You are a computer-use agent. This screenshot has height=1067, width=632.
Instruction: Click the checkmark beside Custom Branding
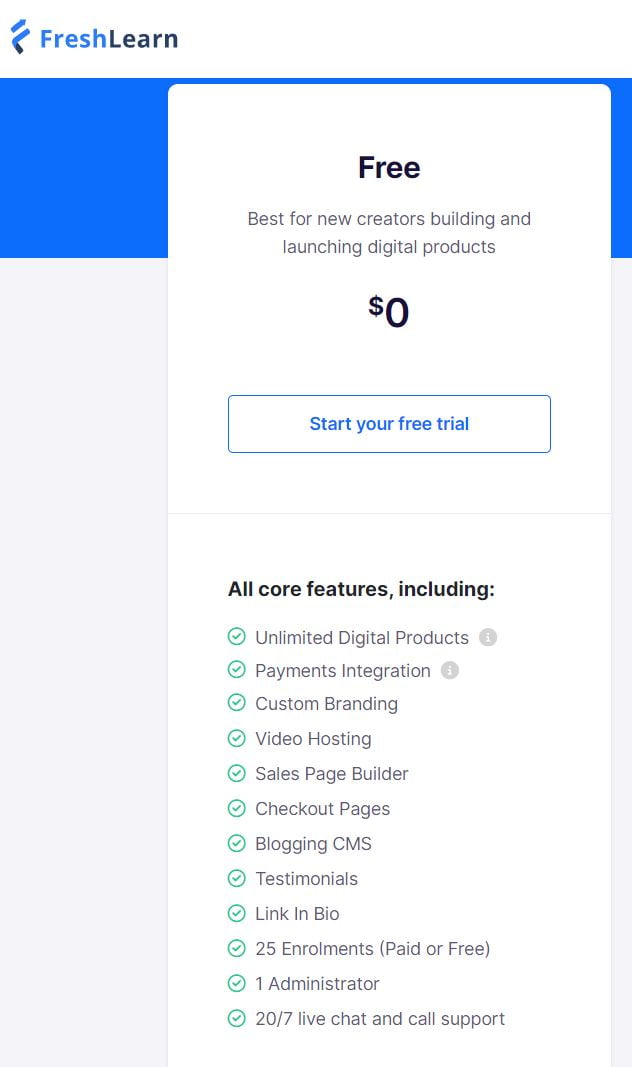tap(237, 703)
